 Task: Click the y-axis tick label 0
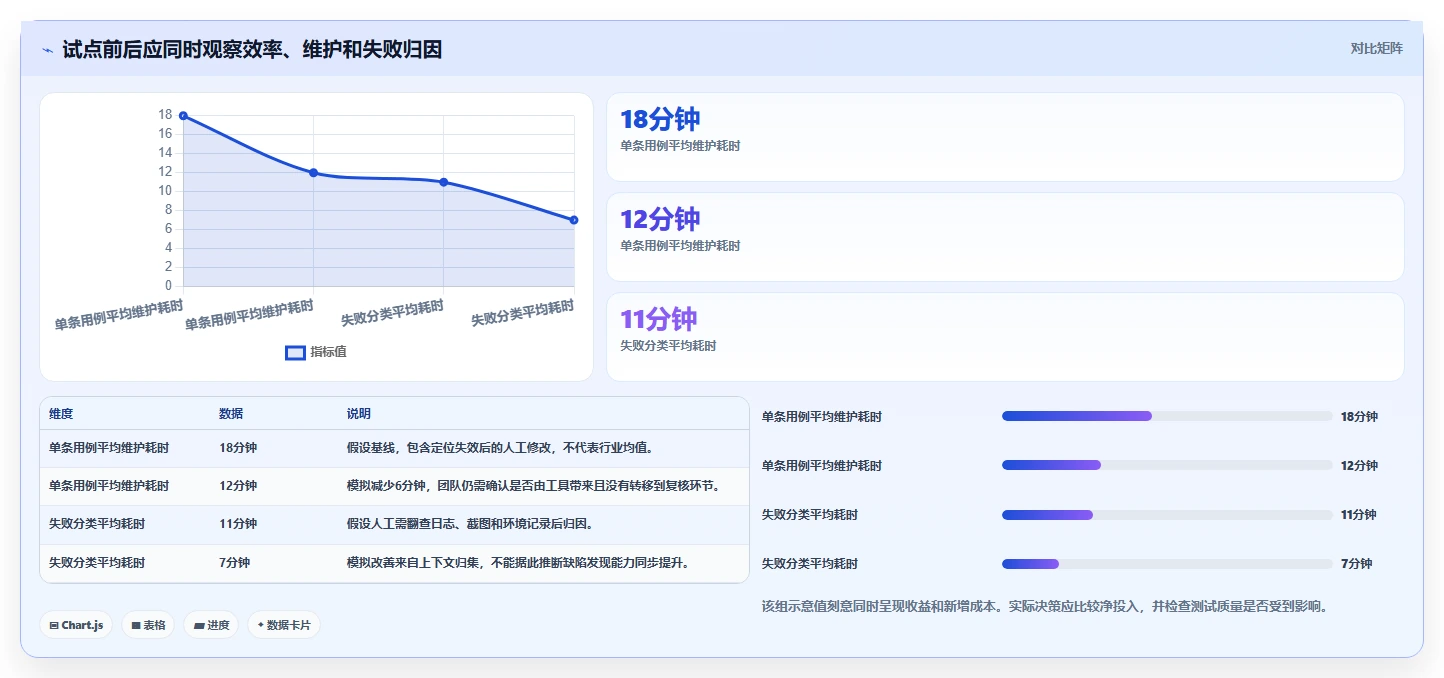tap(168, 286)
